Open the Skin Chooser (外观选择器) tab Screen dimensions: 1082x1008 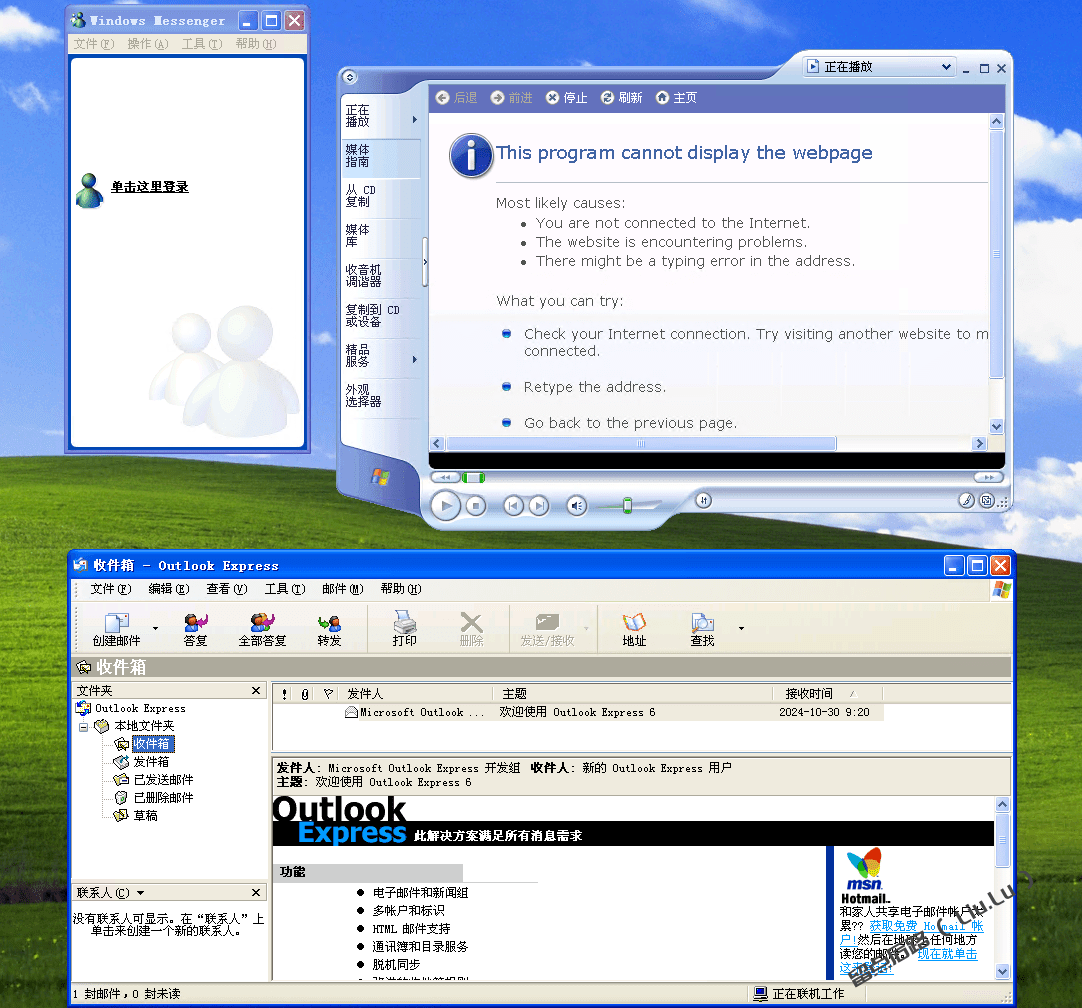[380, 396]
